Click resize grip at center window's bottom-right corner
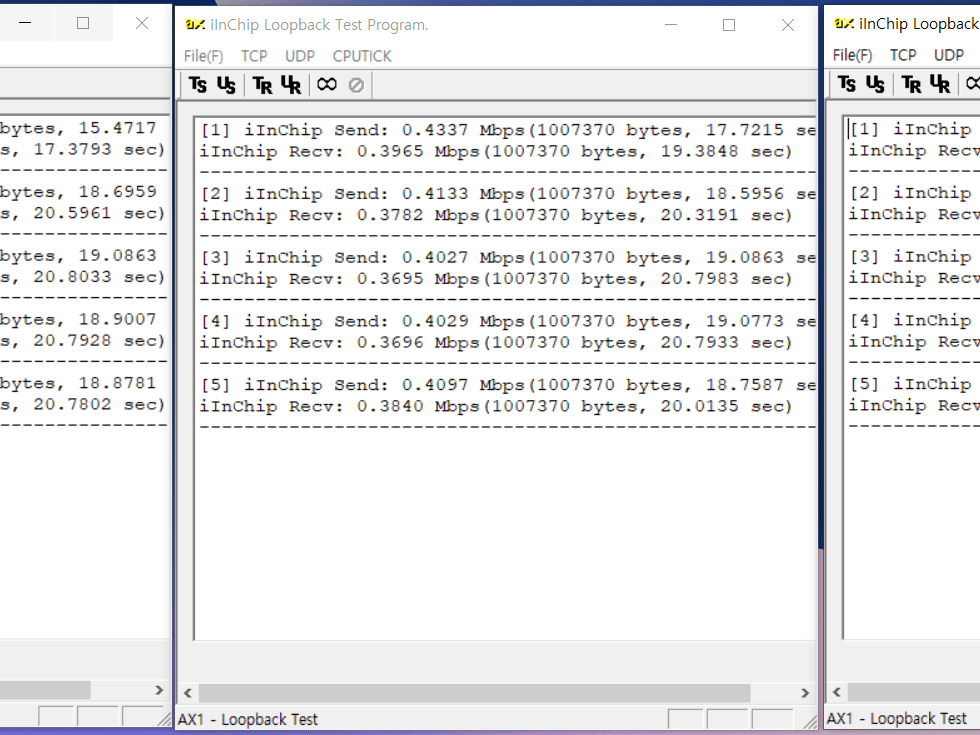 [x=809, y=722]
